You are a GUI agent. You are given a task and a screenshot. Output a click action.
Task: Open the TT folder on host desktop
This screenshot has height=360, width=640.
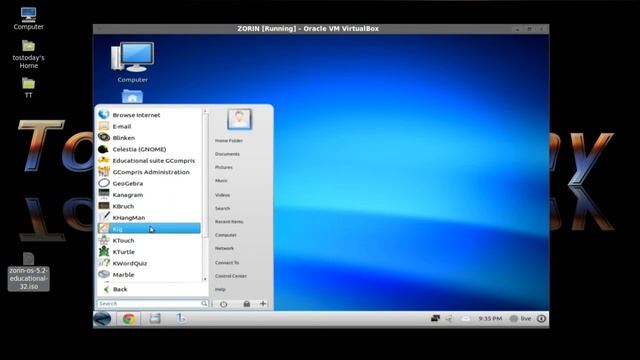[28, 88]
